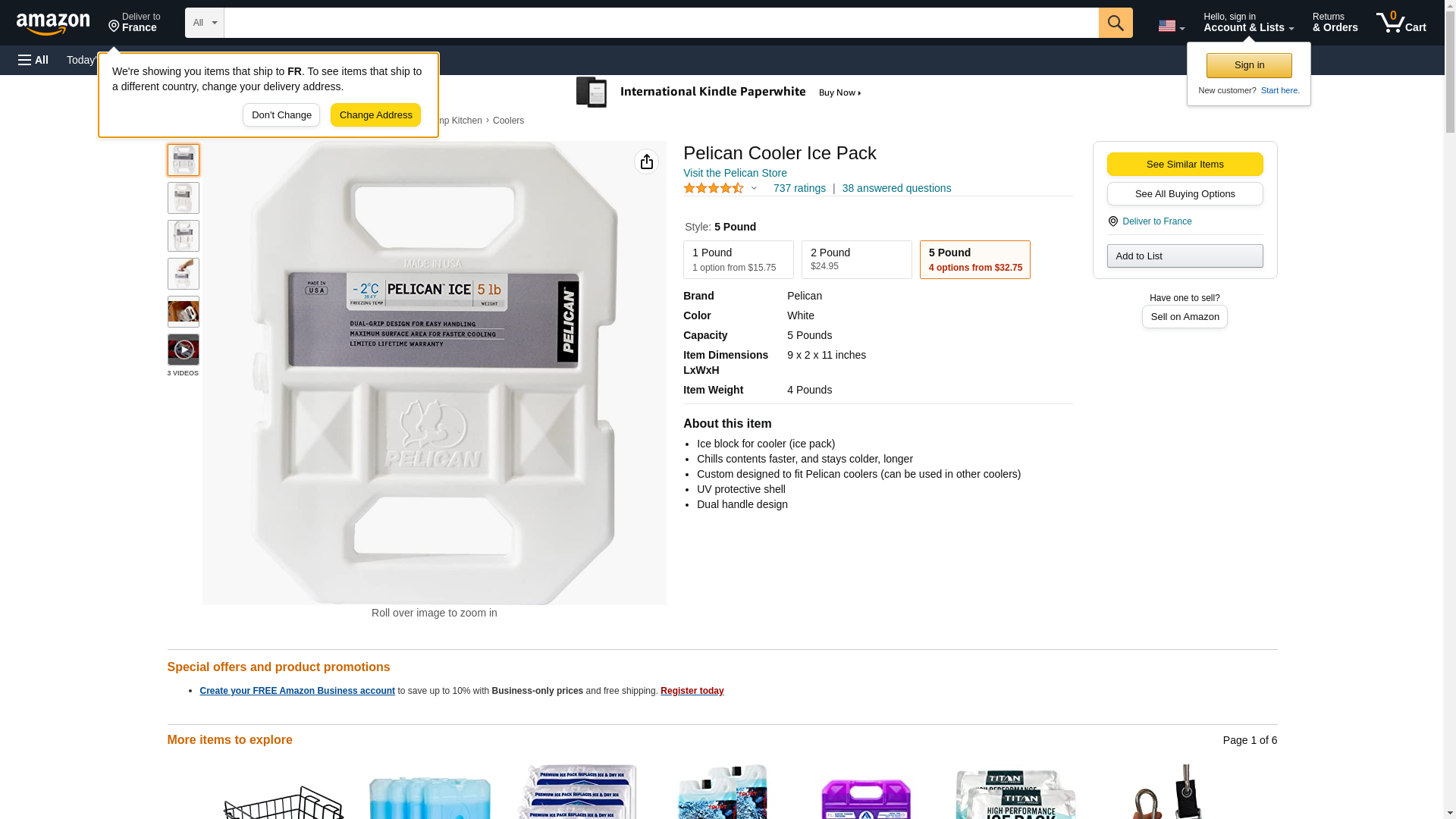1456x819 pixels.
Task: Expand the Account & Lists menu
Action: 1248,23
